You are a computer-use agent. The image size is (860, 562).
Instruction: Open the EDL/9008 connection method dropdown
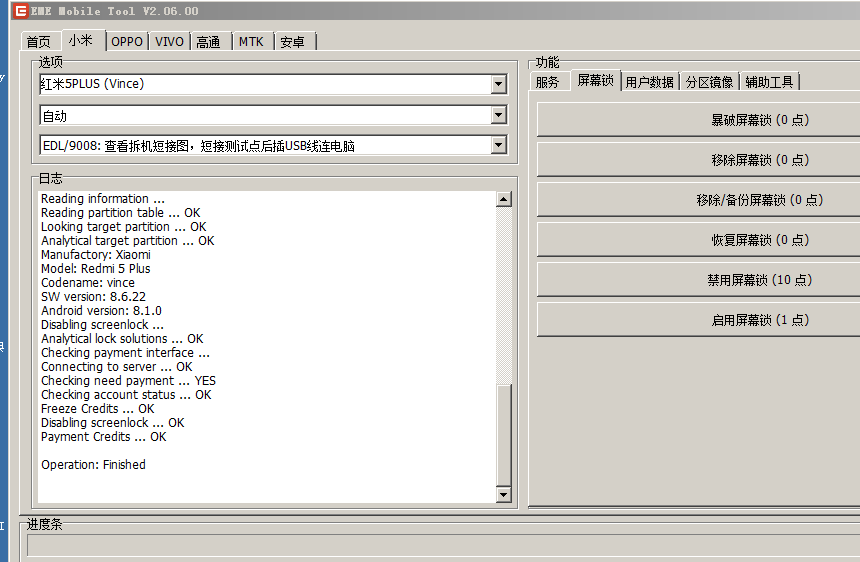[498, 146]
